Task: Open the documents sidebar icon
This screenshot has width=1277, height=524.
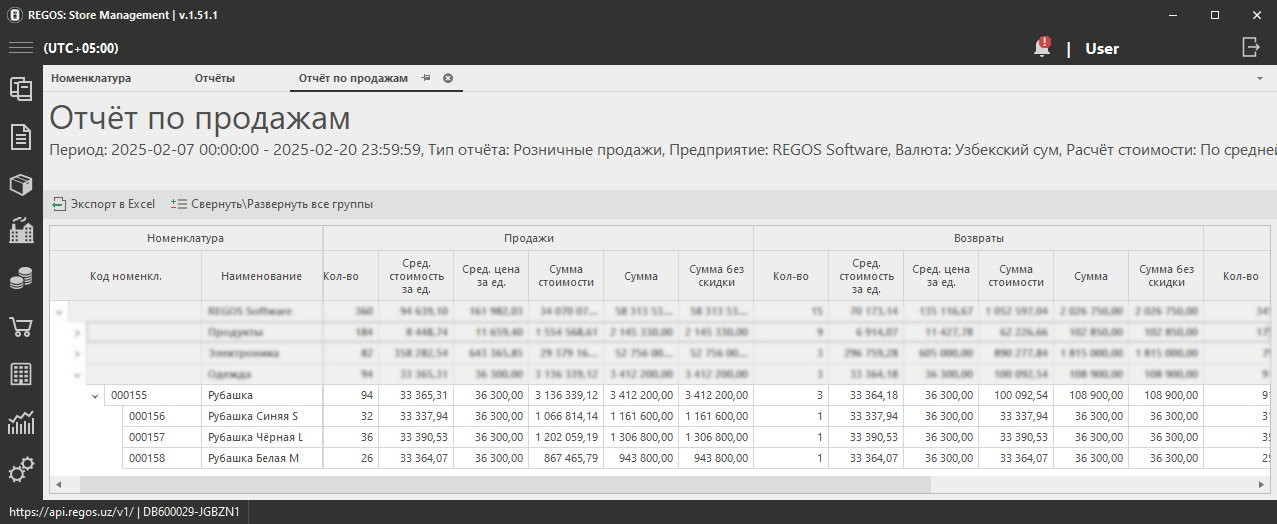Action: tap(21, 137)
